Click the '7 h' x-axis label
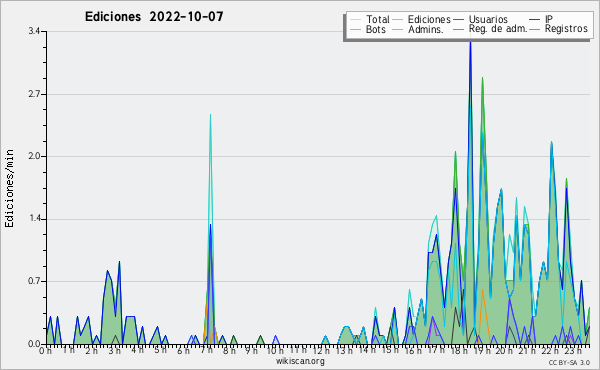600x370 pixels. (x=207, y=350)
